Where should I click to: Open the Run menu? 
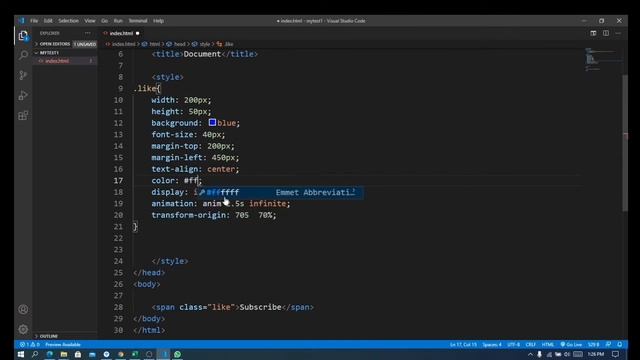point(118,21)
